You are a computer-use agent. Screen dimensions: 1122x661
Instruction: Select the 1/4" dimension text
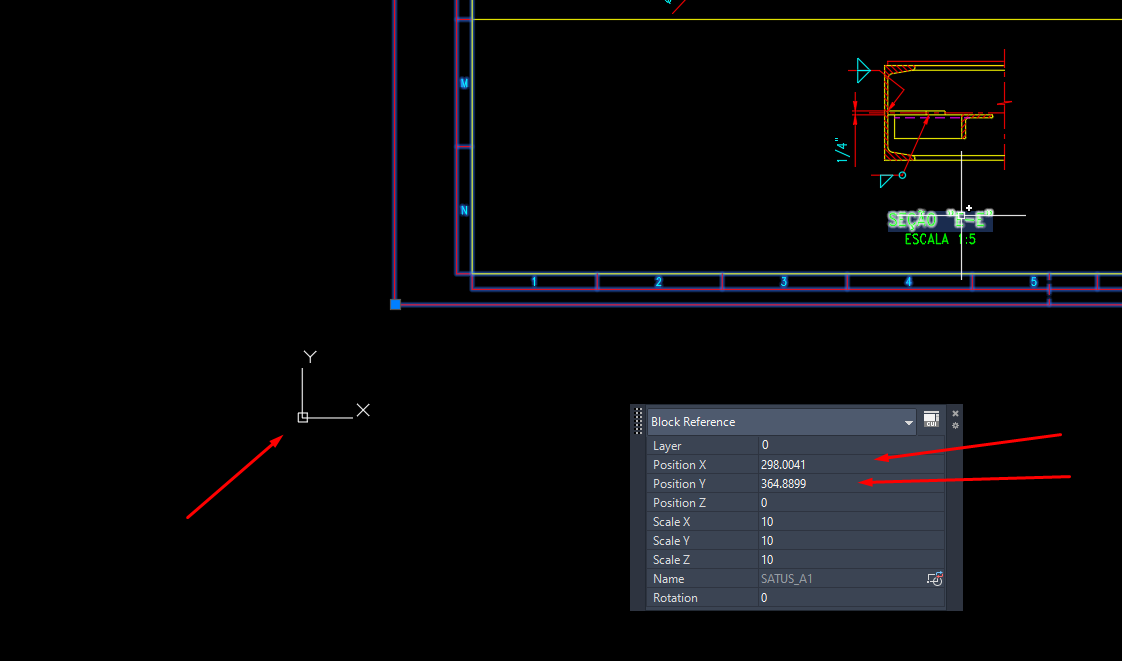point(842,151)
